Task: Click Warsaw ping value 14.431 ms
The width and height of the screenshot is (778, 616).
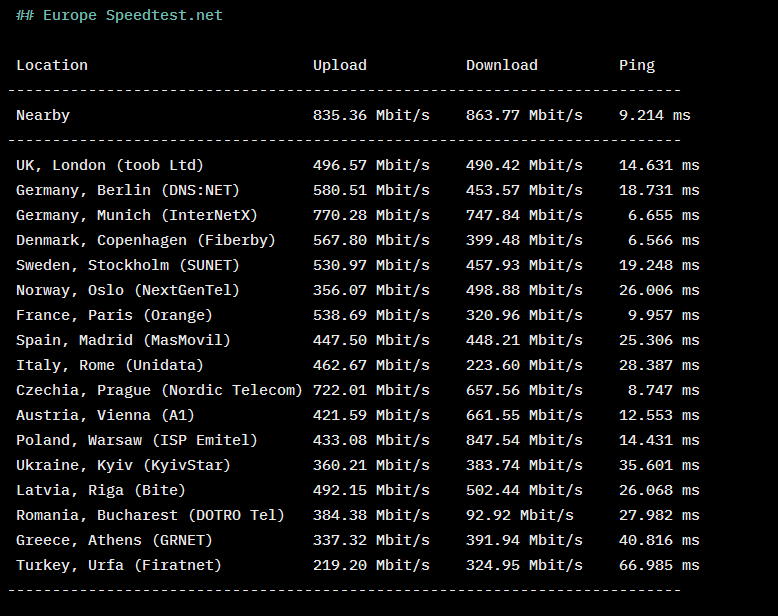Action: coord(659,440)
